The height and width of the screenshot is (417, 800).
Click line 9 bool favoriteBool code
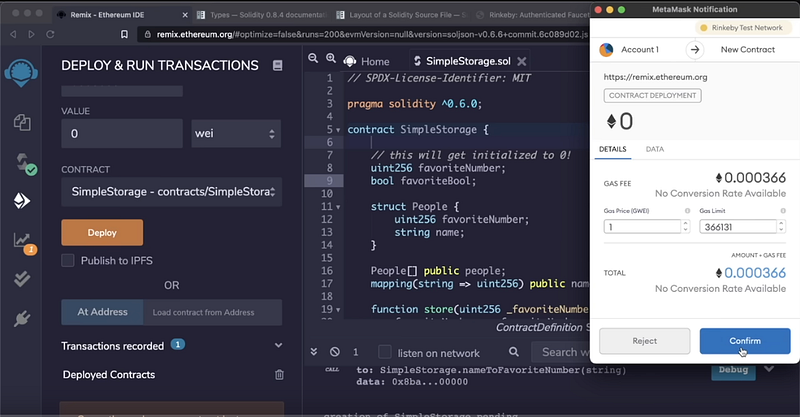click(423, 181)
